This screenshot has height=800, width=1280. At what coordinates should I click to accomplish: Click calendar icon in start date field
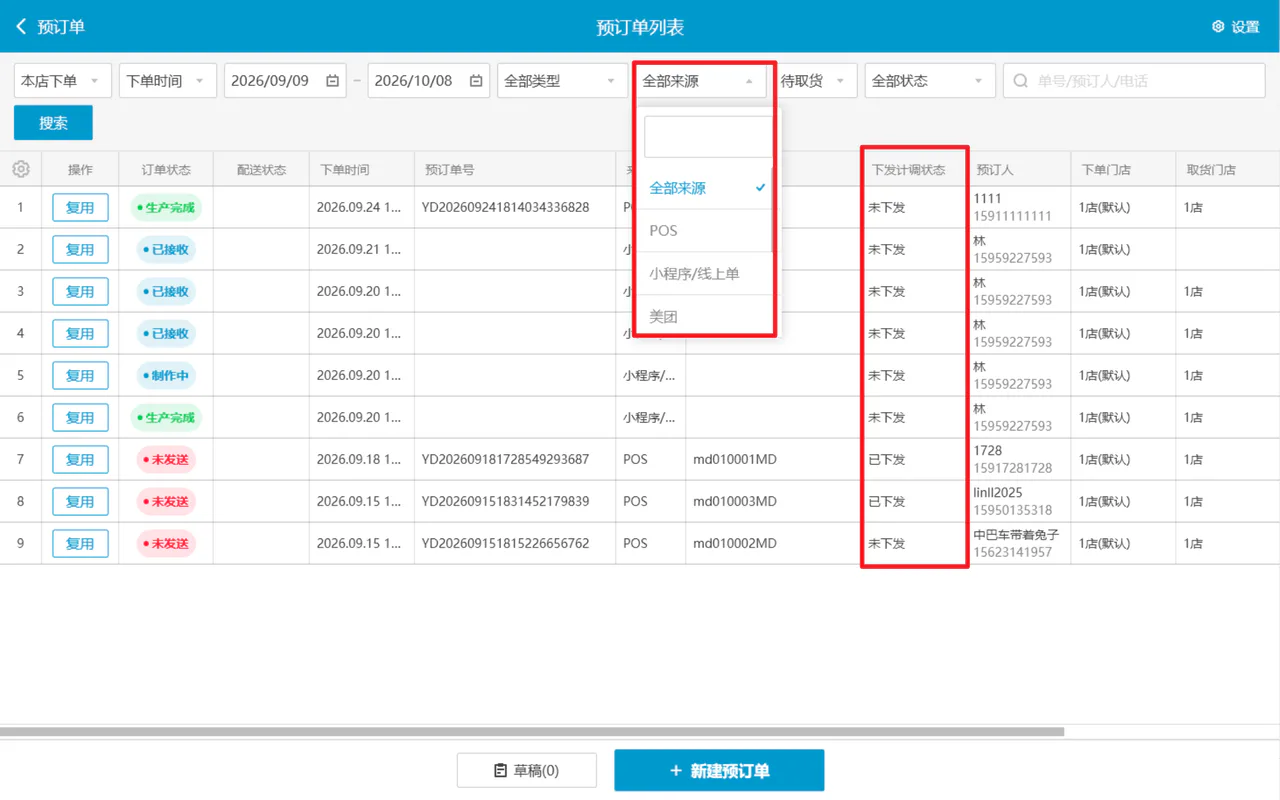click(x=332, y=81)
